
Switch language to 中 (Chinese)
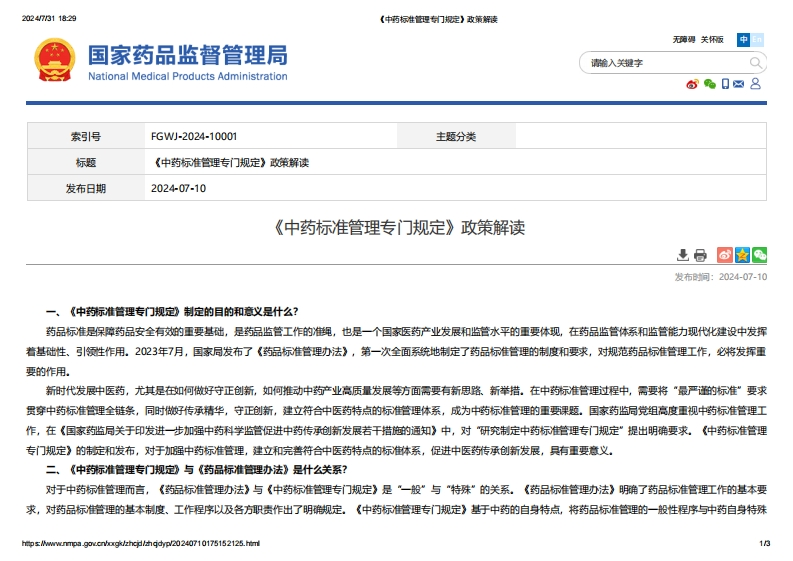point(743,40)
